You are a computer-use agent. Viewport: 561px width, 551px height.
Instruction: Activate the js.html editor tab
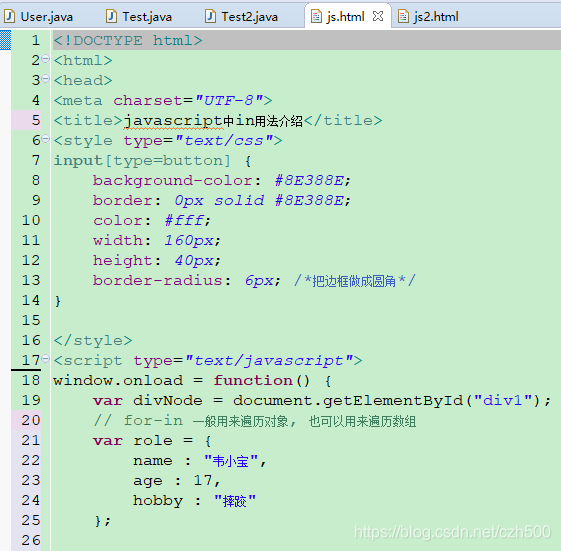(x=345, y=16)
